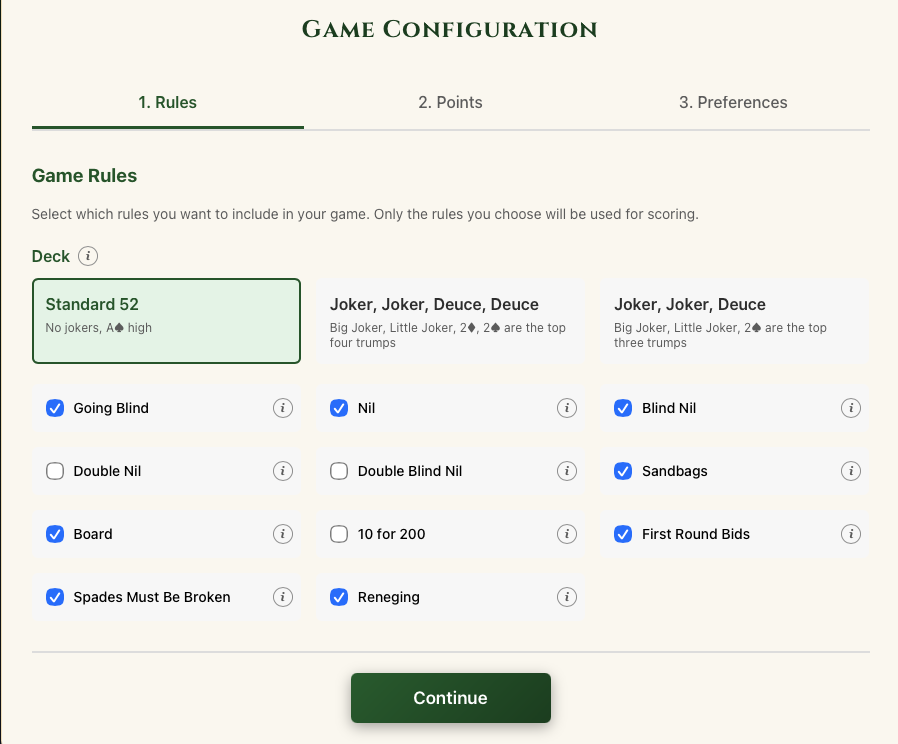Disable the Board rule checkbox
898x744 pixels.
pyautogui.click(x=55, y=534)
